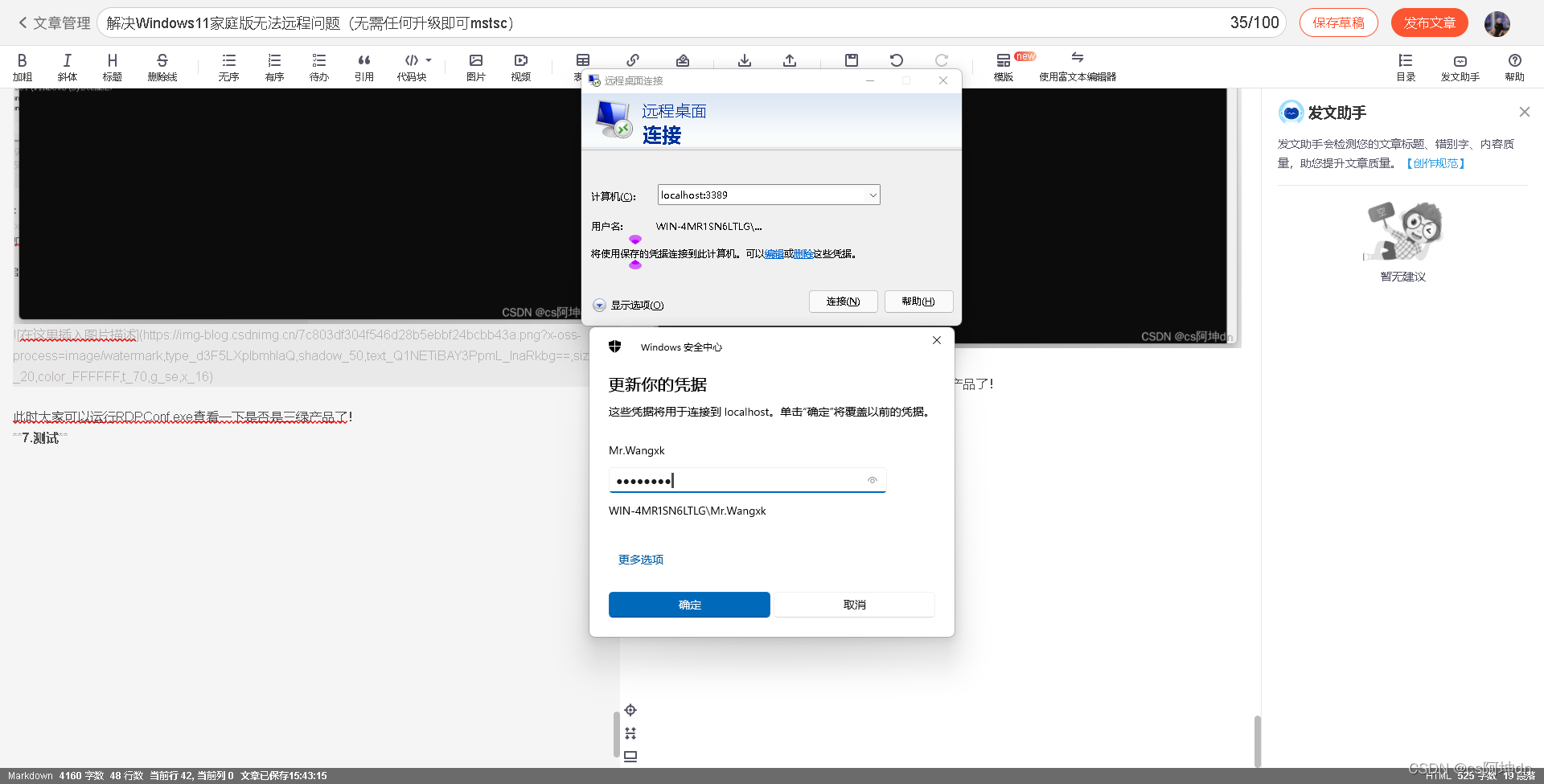Click the 7.测试 heading line in editor

[40, 438]
